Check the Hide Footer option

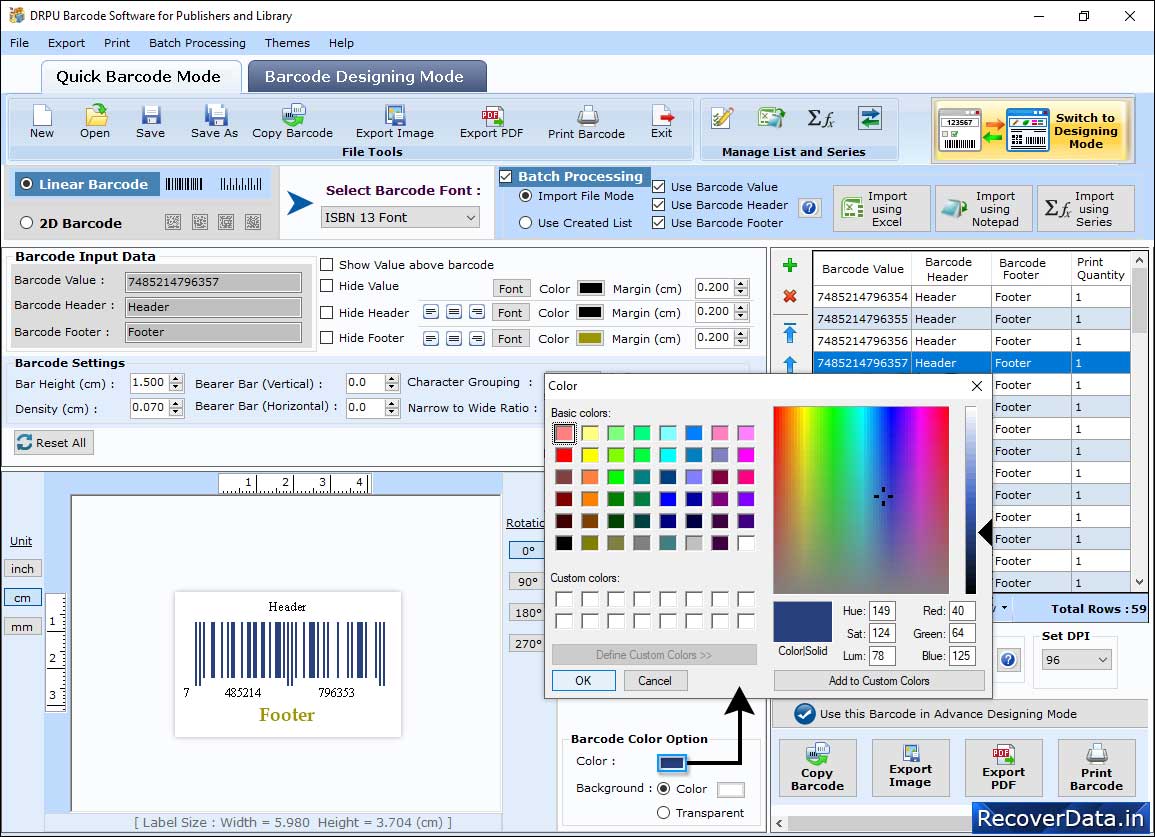click(x=326, y=337)
